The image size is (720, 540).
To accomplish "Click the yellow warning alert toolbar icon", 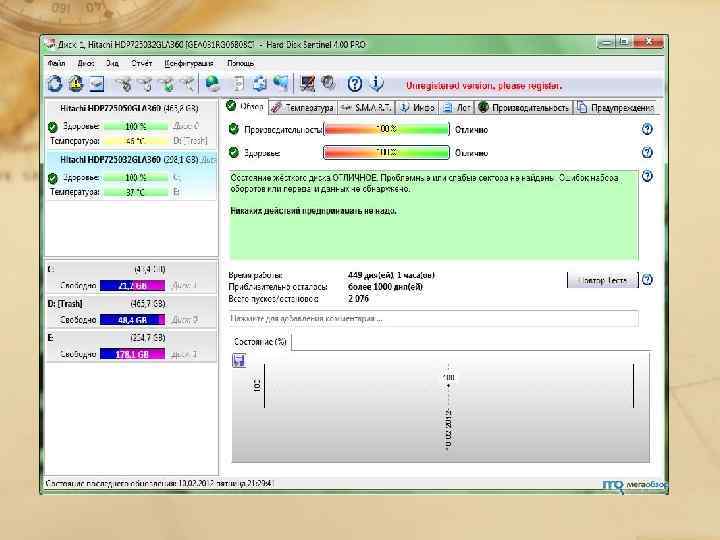I will click(75, 84).
